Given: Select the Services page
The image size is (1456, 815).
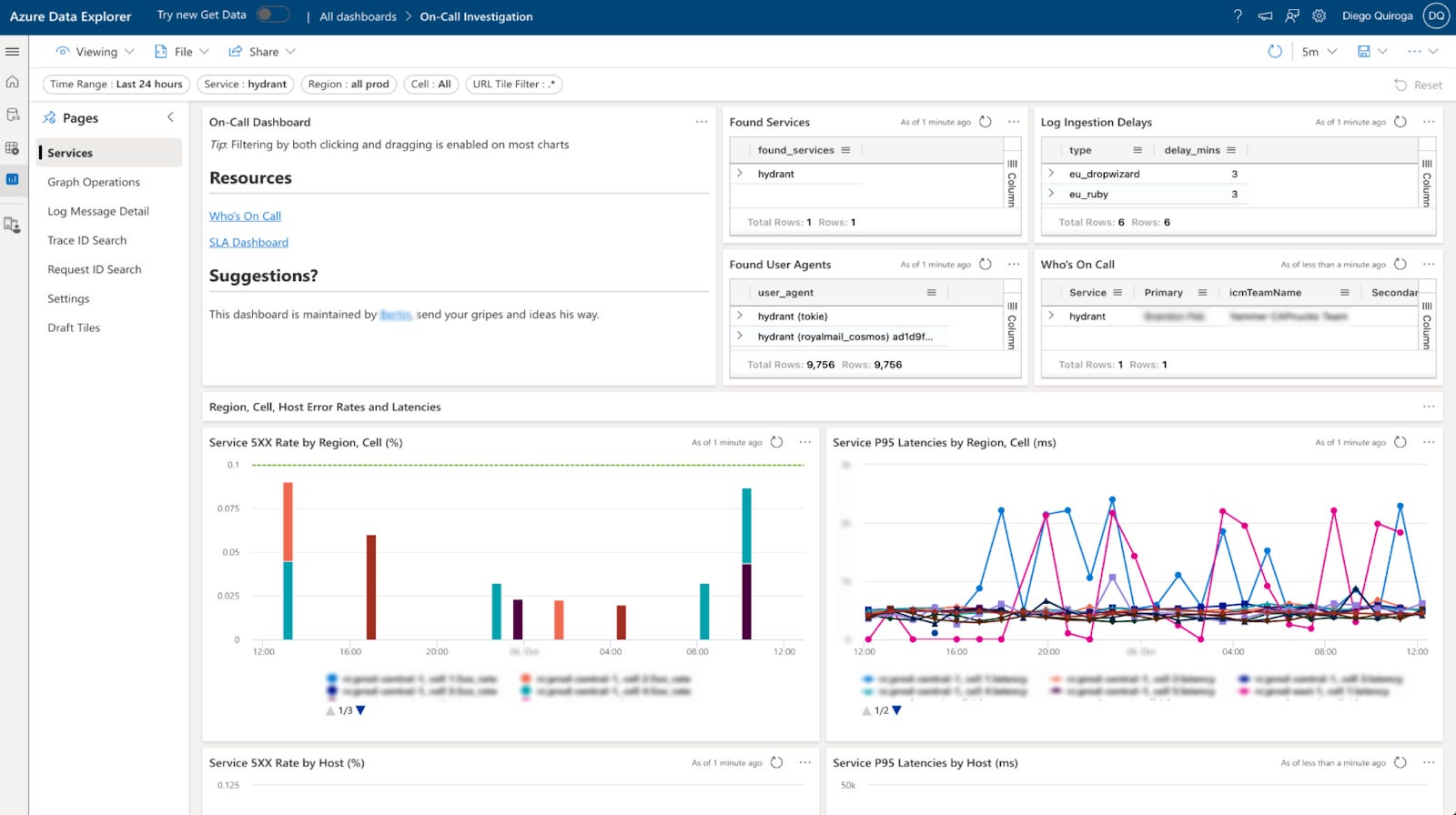Looking at the screenshot, I should [x=109, y=153].
